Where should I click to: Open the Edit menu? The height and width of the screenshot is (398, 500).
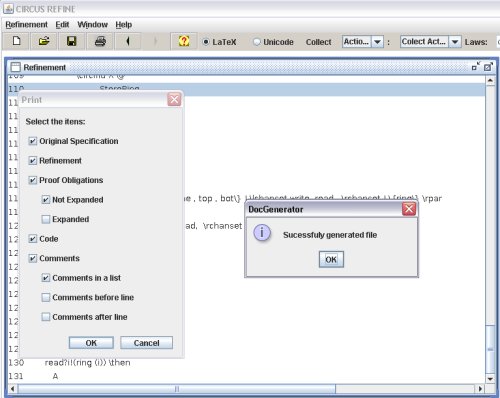(62, 25)
